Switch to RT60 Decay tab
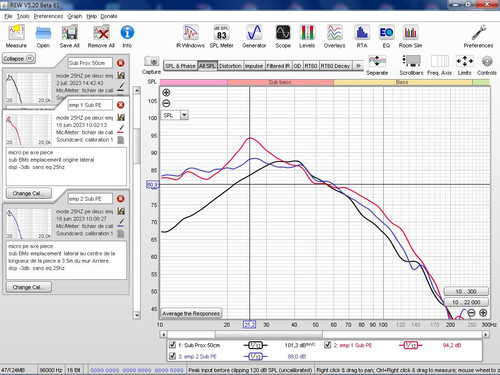The width and height of the screenshot is (500, 375). click(x=335, y=66)
